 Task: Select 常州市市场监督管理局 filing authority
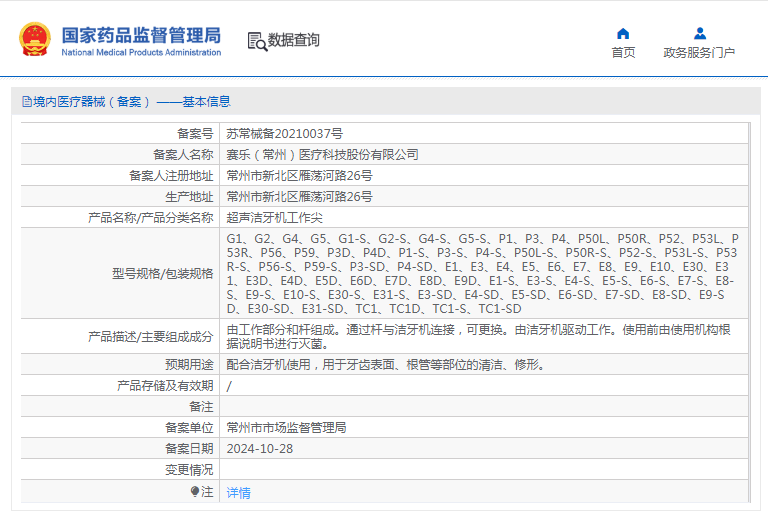(x=286, y=428)
